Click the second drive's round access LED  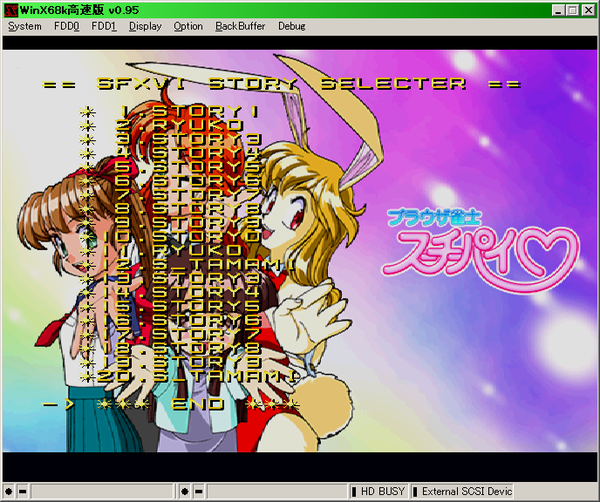click(185, 493)
